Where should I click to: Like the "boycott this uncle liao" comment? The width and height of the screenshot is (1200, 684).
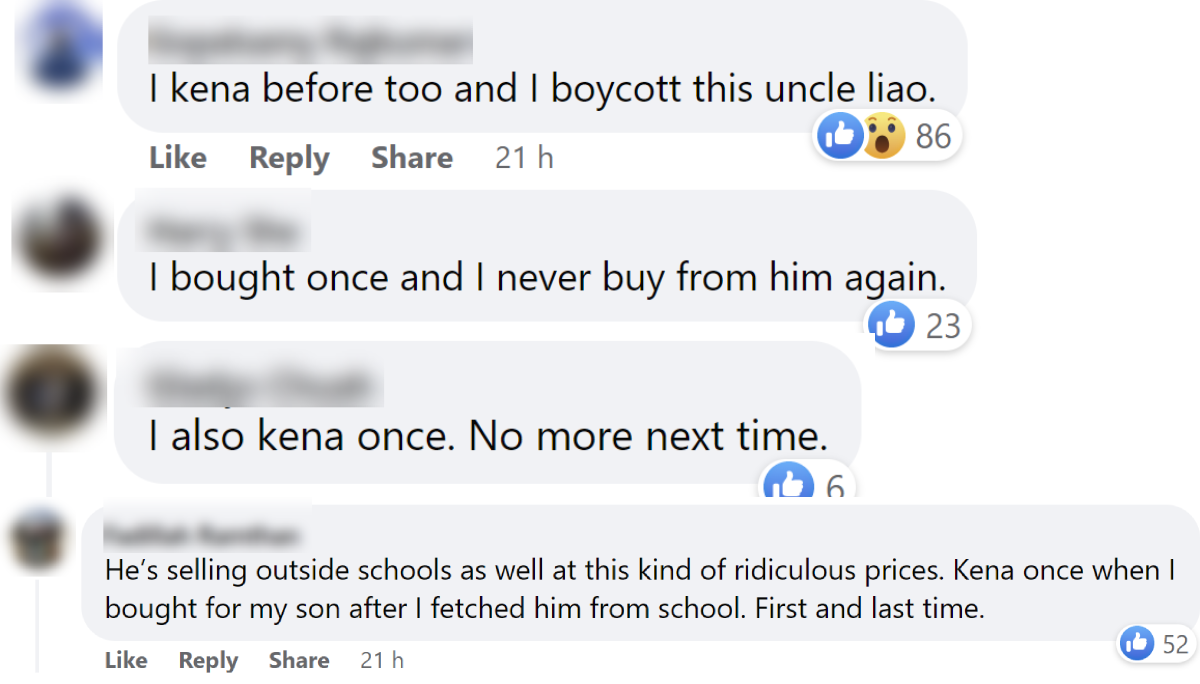coord(178,158)
